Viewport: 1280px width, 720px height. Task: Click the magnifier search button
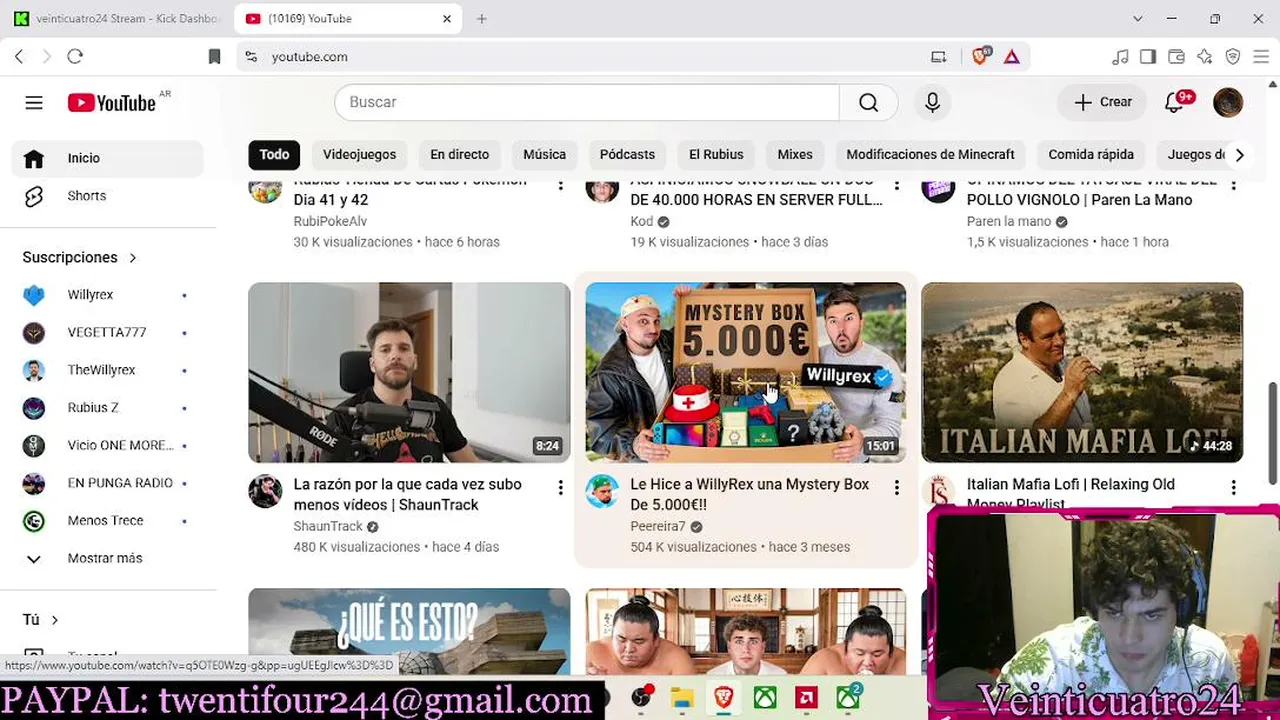[x=868, y=102]
